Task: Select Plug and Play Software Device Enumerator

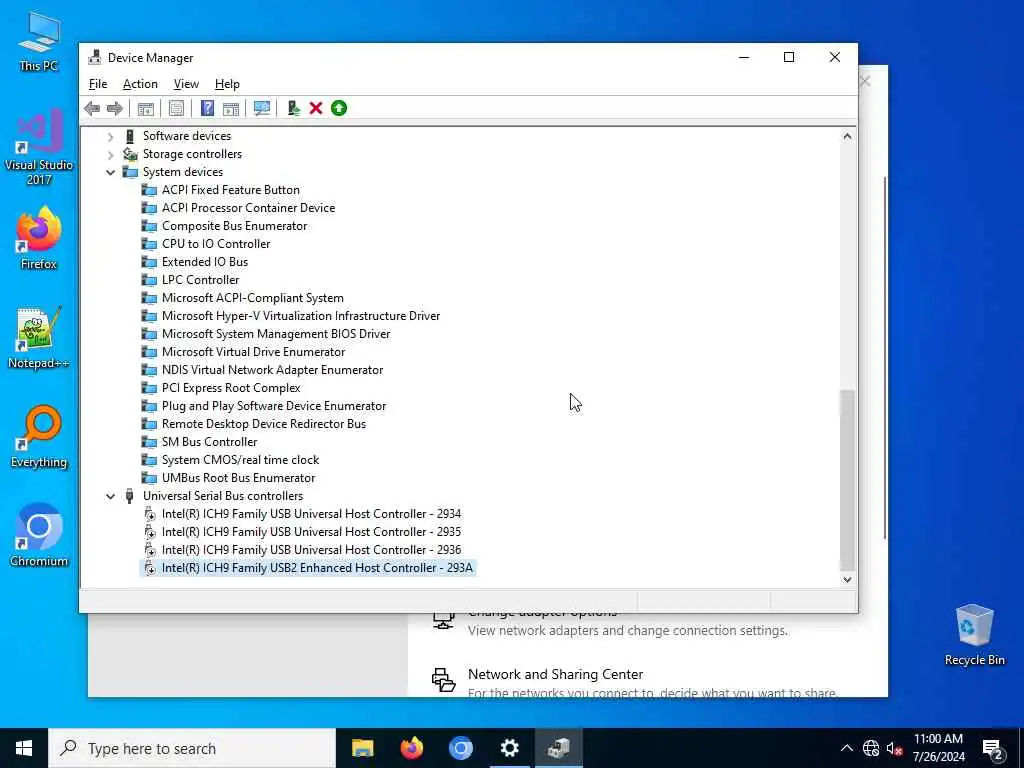Action: tap(274, 406)
